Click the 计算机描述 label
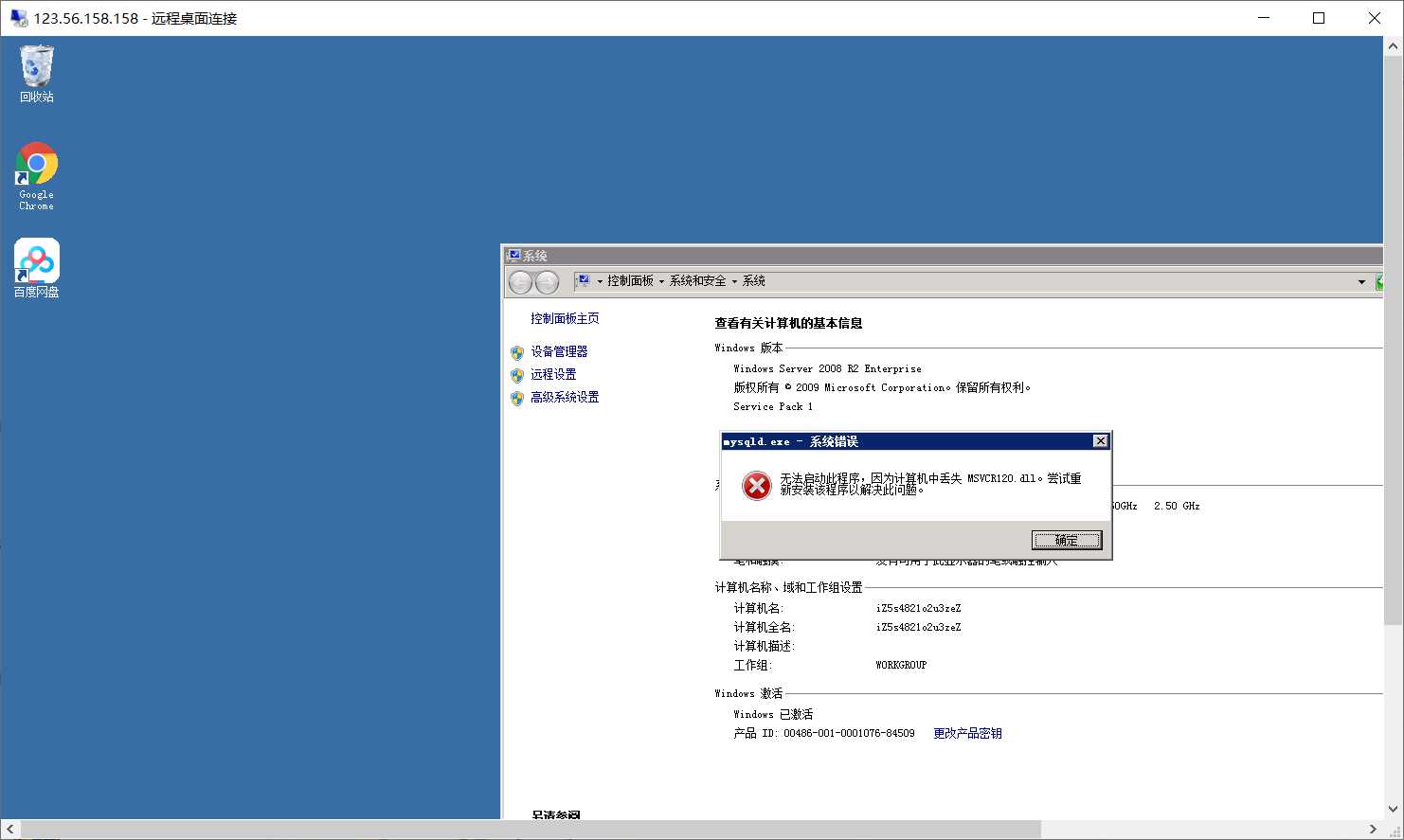This screenshot has height=840, width=1404. click(x=765, y=646)
